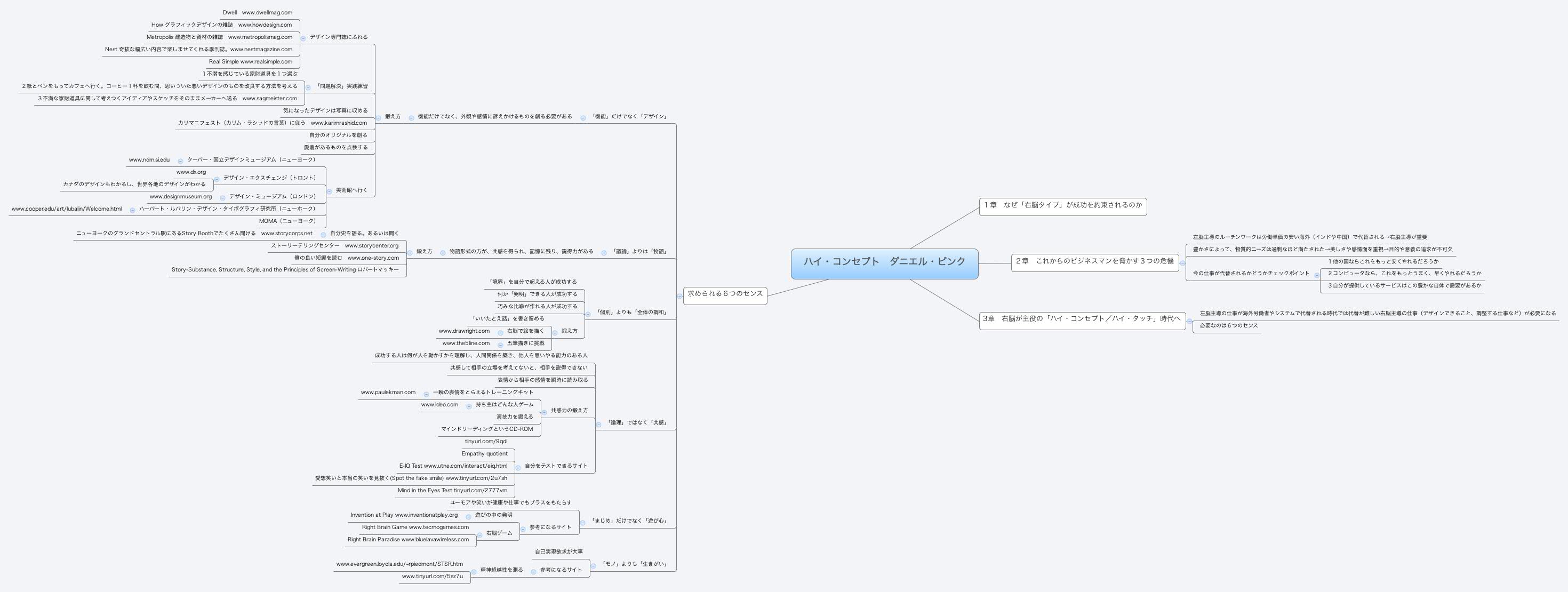
Task: Open the www.paulekman.com link node
Action: click(x=388, y=392)
